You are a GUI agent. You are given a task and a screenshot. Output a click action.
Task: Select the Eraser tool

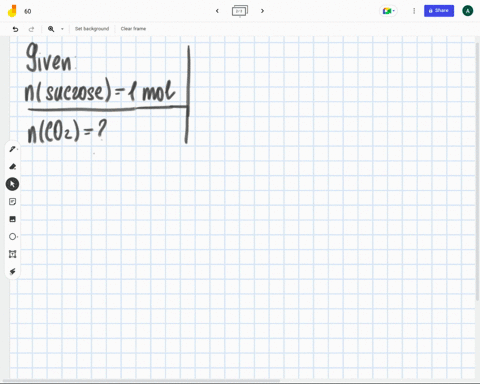click(12, 166)
